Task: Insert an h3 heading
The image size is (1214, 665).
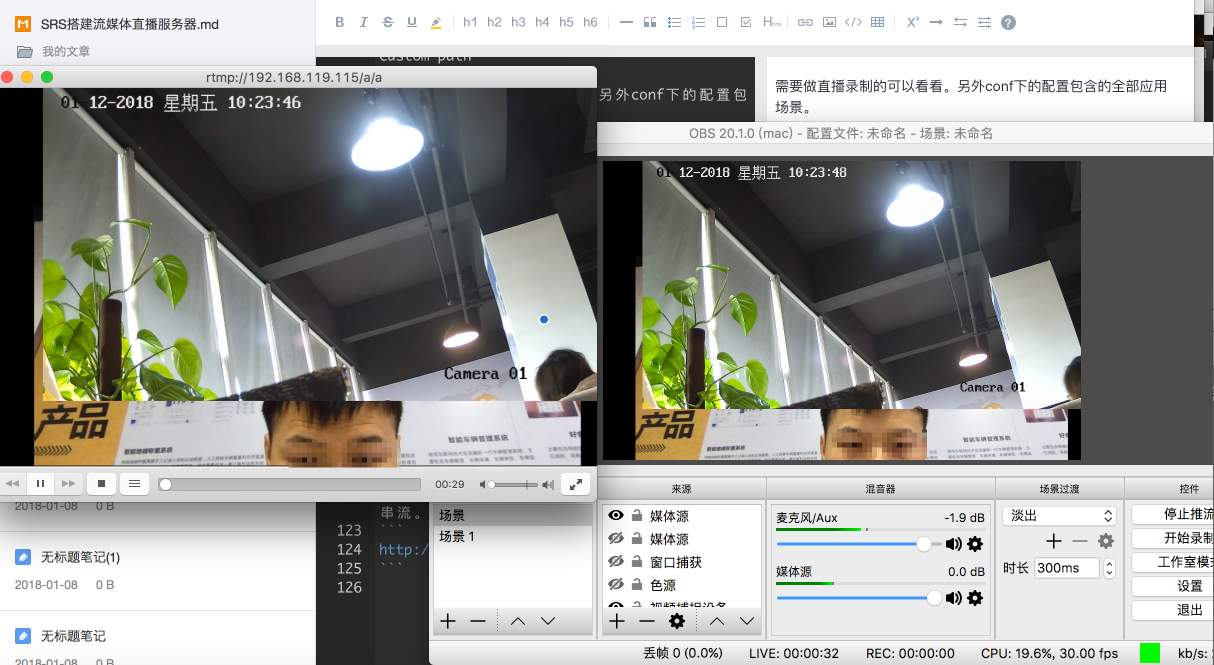Action: 518,22
